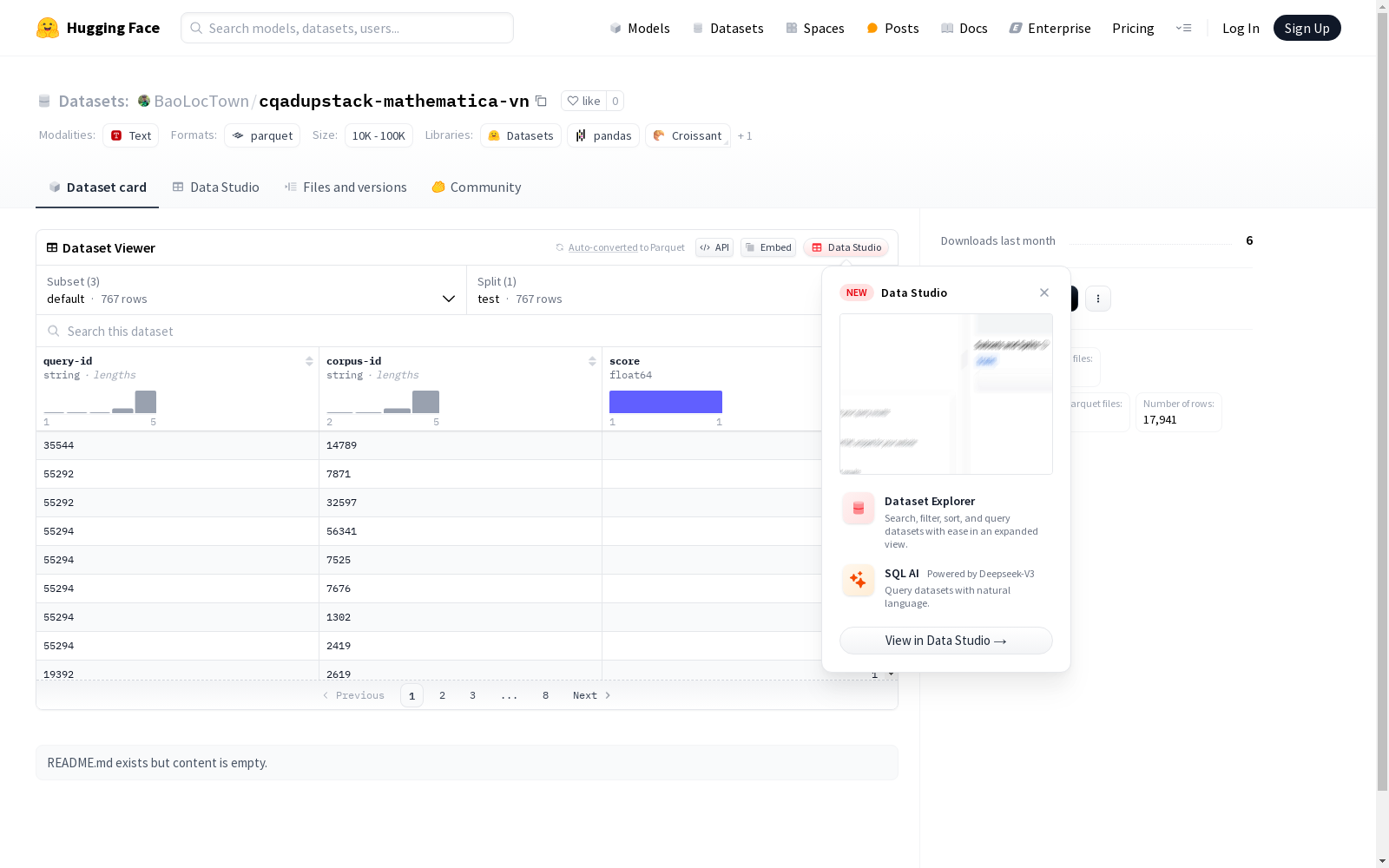The image size is (1389, 868).
Task: Click the corpus-id cell 14789
Action: click(460, 445)
